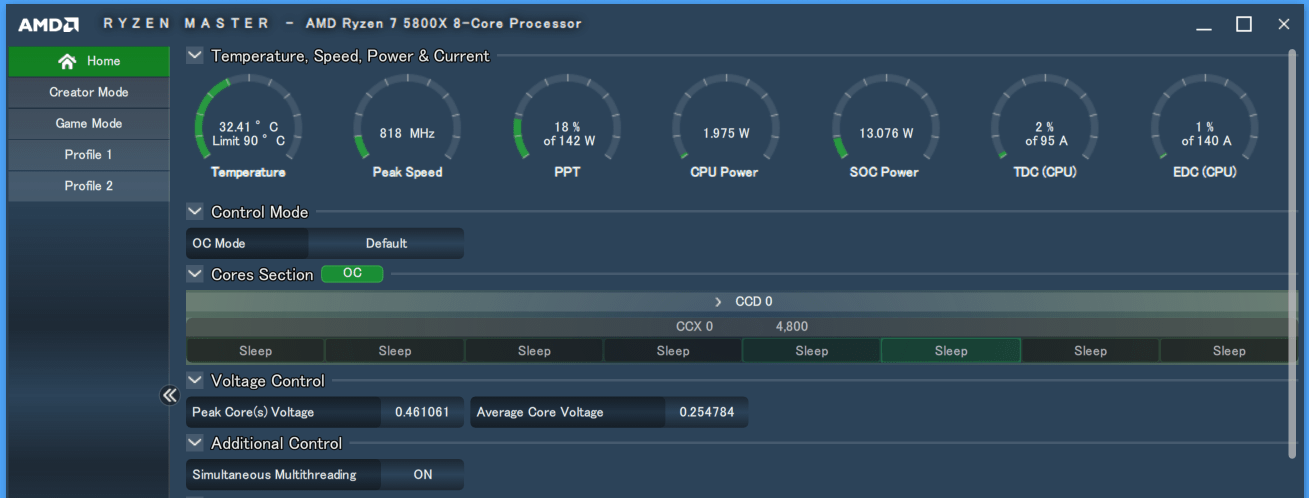Select Profile 1
Image resolution: width=1309 pixels, height=498 pixels.
pyautogui.click(x=89, y=155)
